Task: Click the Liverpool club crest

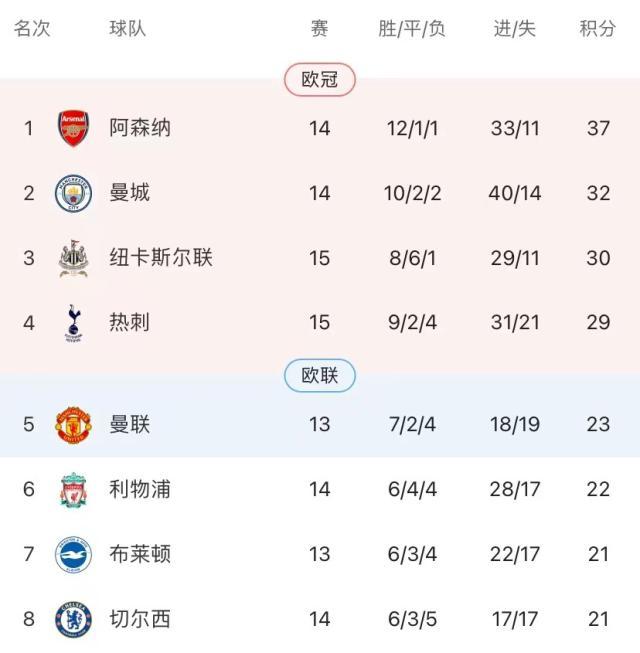Action: [73, 489]
